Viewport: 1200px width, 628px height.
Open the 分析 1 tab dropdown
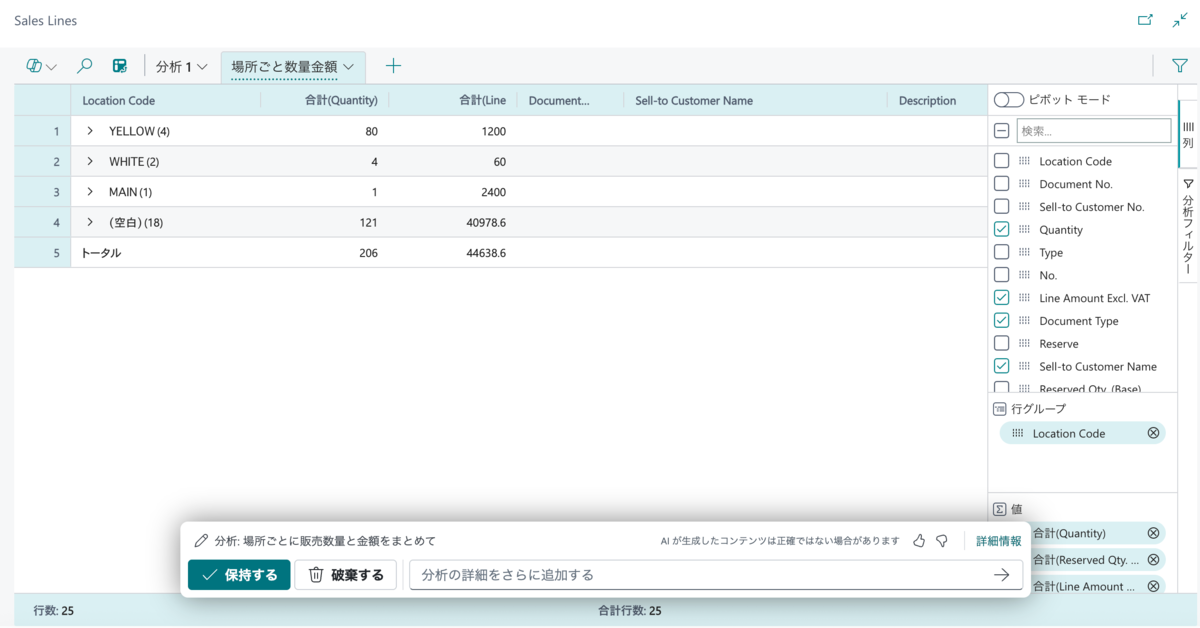202,67
